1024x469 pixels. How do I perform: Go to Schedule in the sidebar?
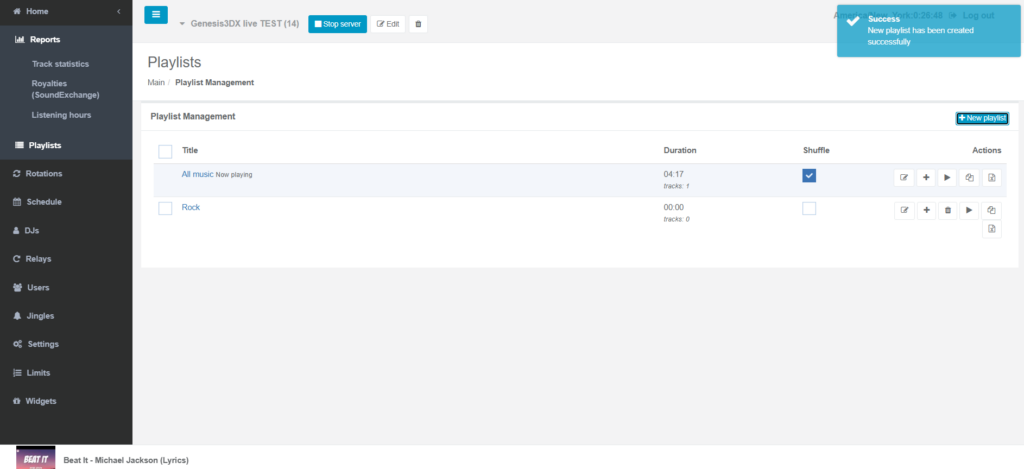(45, 202)
